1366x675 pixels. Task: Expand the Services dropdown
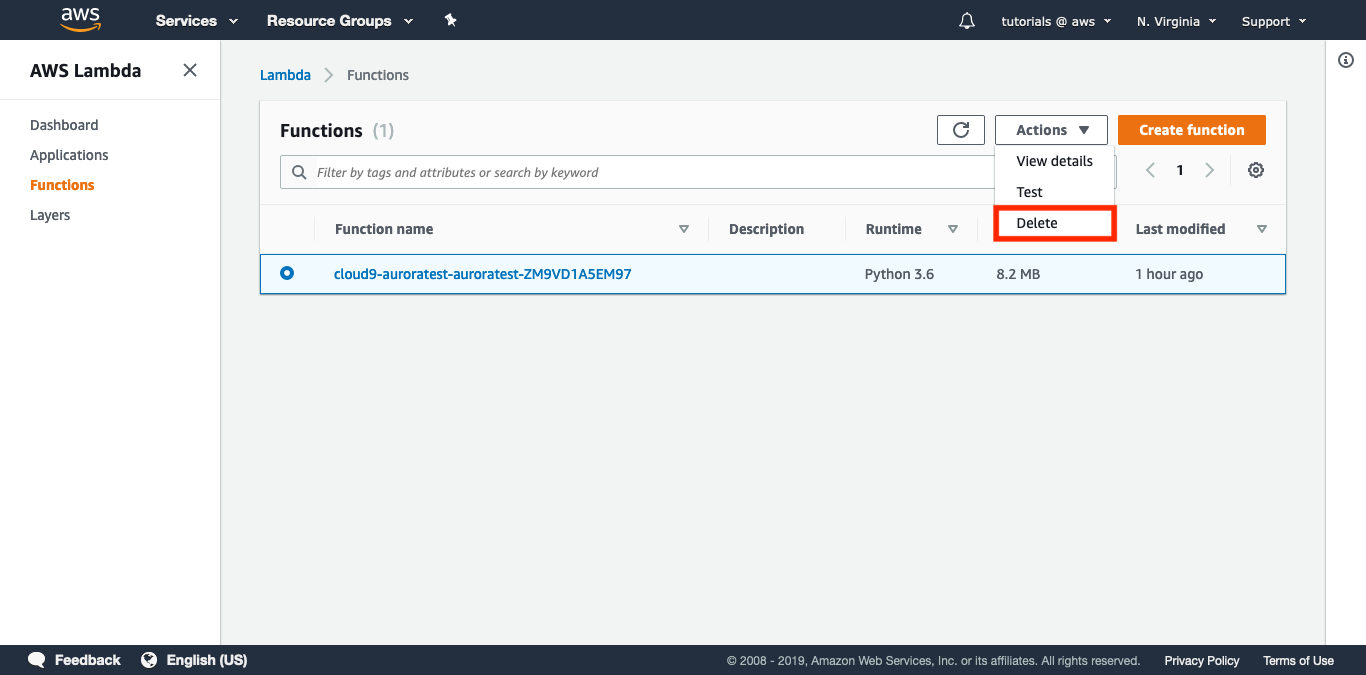coord(196,21)
